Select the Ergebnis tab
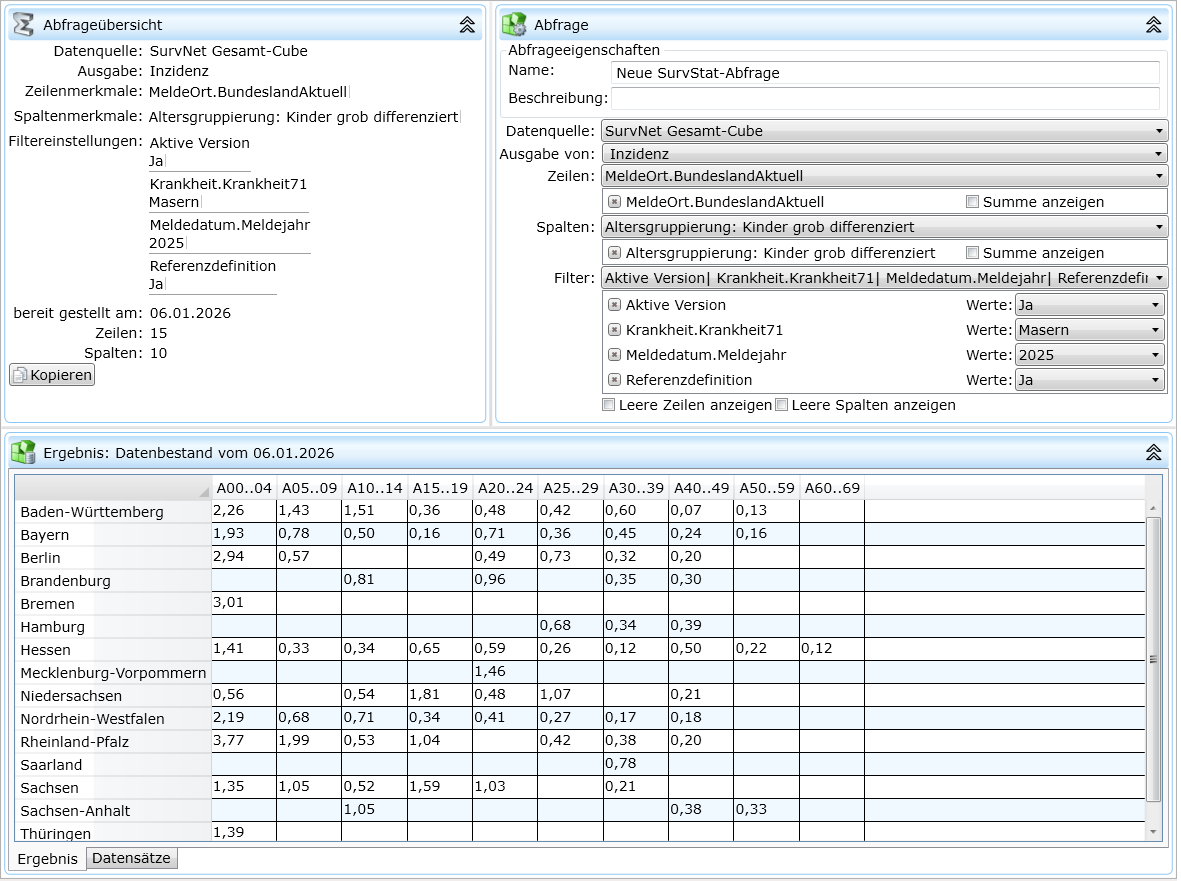The width and height of the screenshot is (1181, 881). click(x=47, y=859)
